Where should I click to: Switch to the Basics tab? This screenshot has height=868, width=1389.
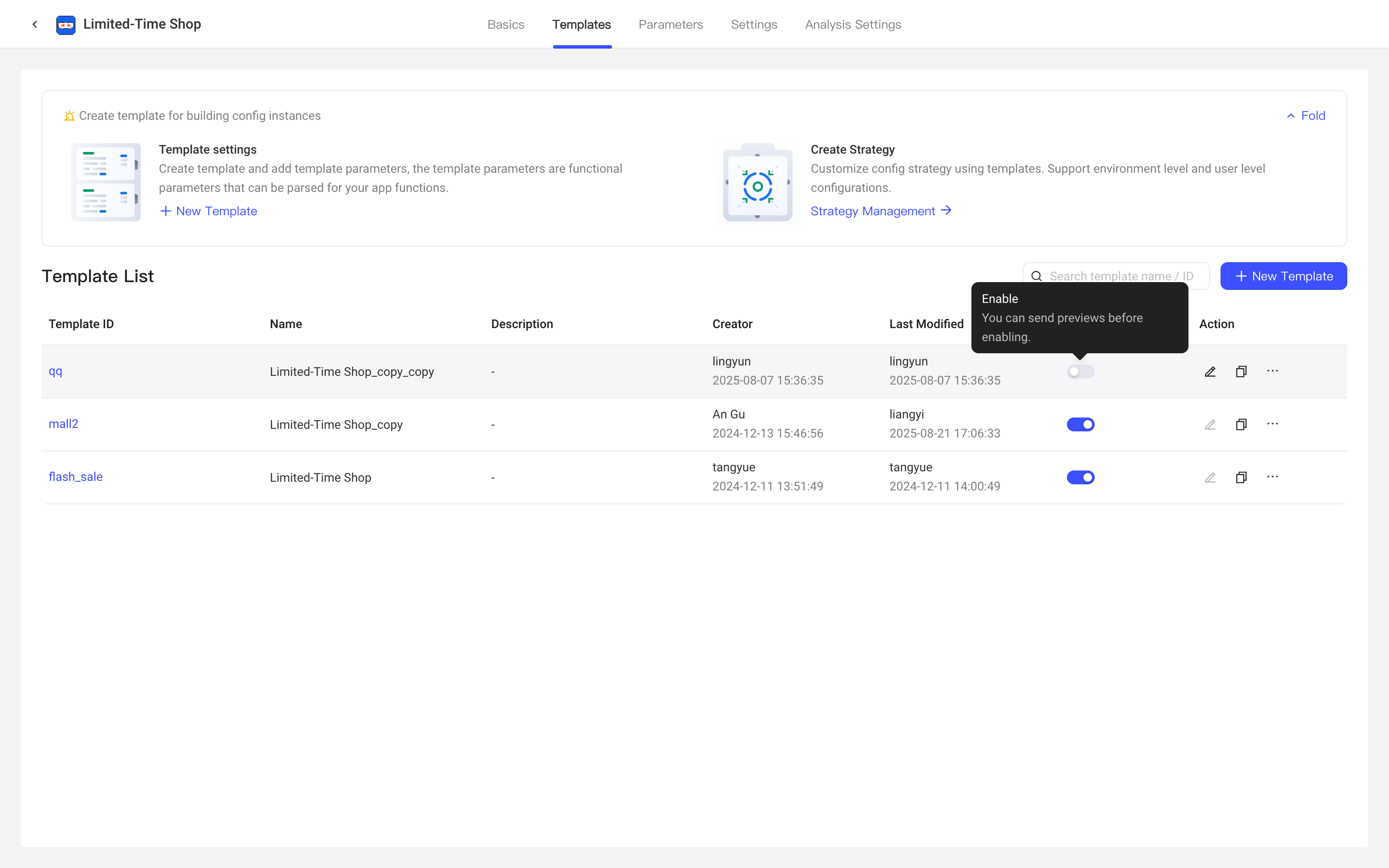pos(506,24)
